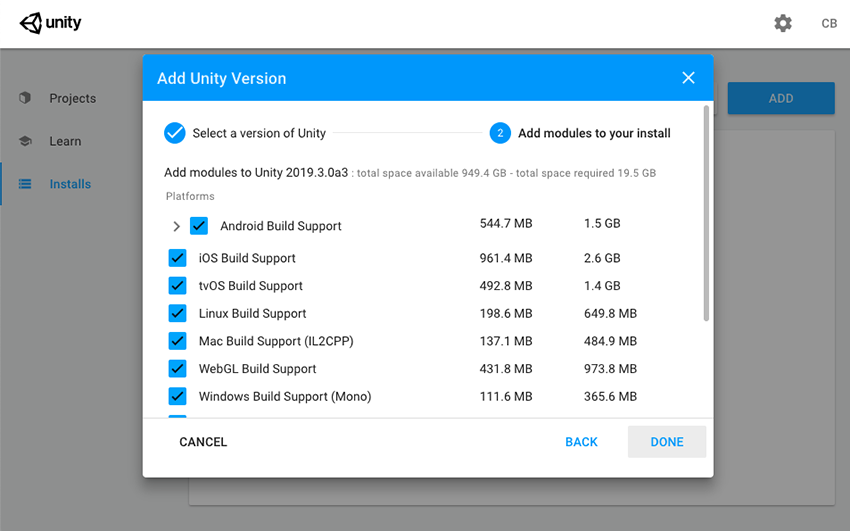This screenshot has height=531, width=850.
Task: Click Cancel to dismiss the dialog
Action: 203,442
